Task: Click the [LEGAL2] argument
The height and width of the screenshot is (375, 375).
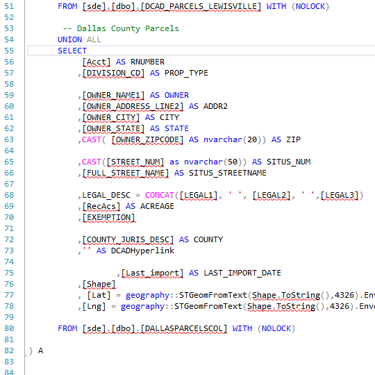Action: (x=271, y=195)
